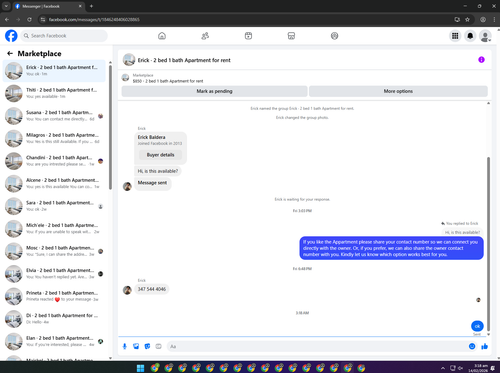
Task: Navigate back in the browser
Action: [x=7, y=20]
